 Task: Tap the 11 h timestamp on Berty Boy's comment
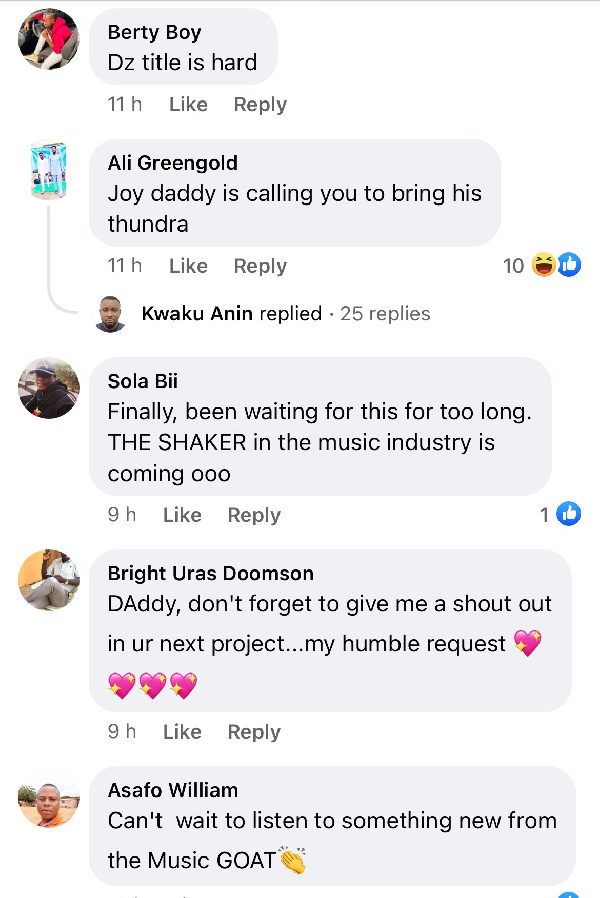click(125, 104)
